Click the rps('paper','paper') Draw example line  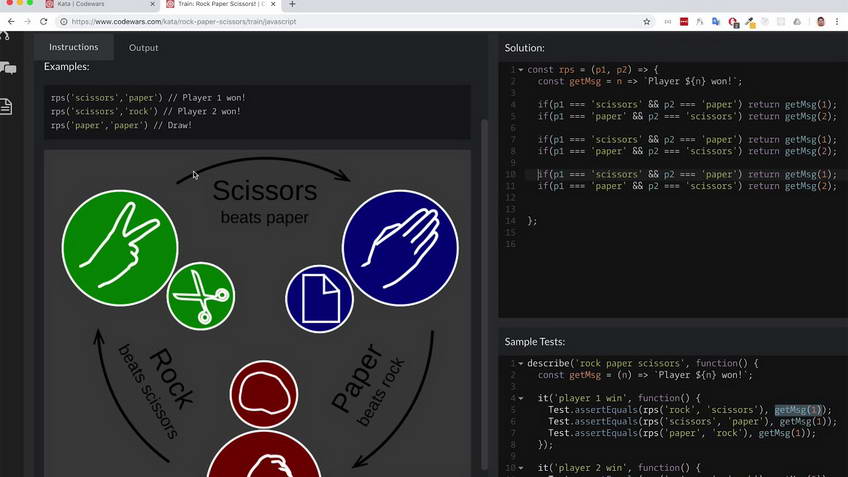[121, 125]
